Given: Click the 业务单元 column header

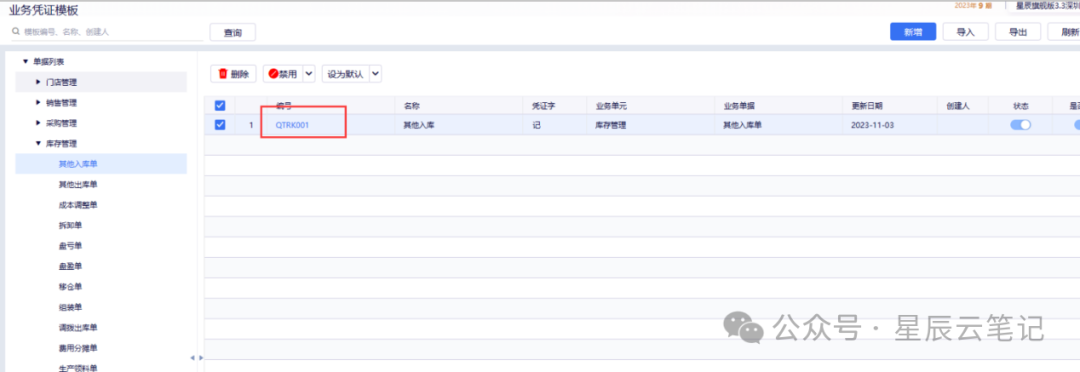Looking at the screenshot, I should [x=611, y=106].
